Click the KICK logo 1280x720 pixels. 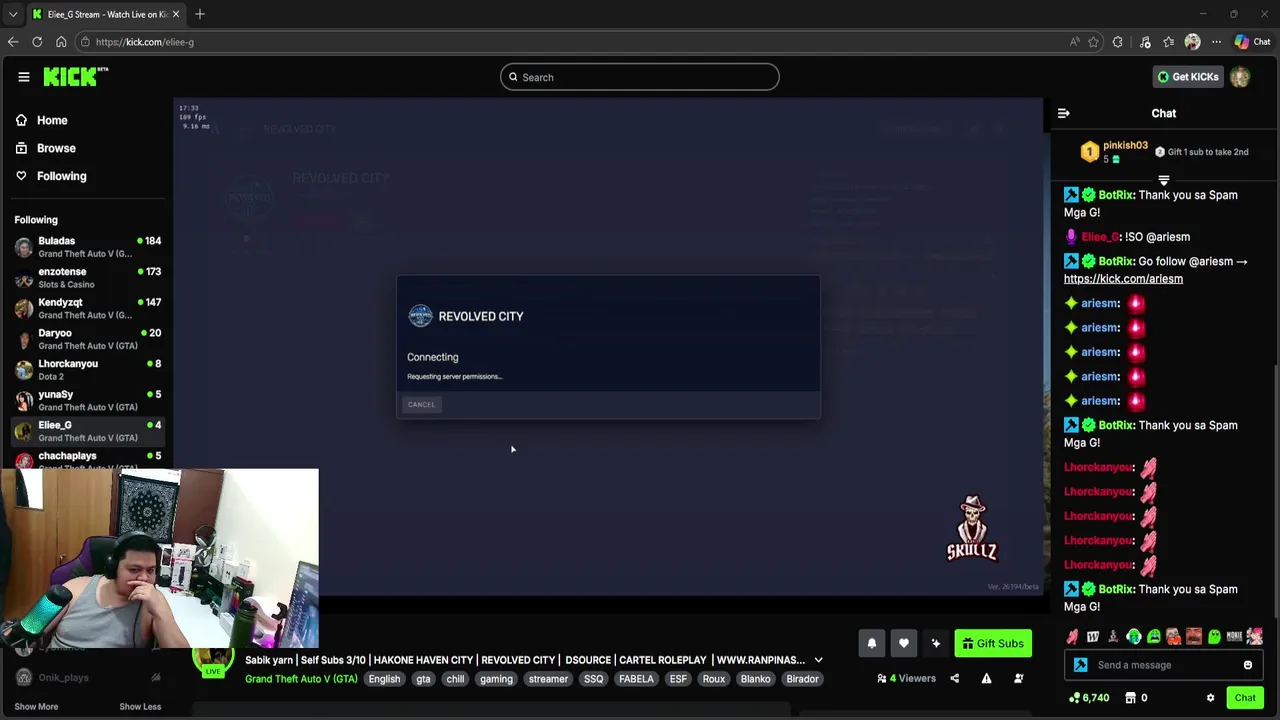coord(75,77)
